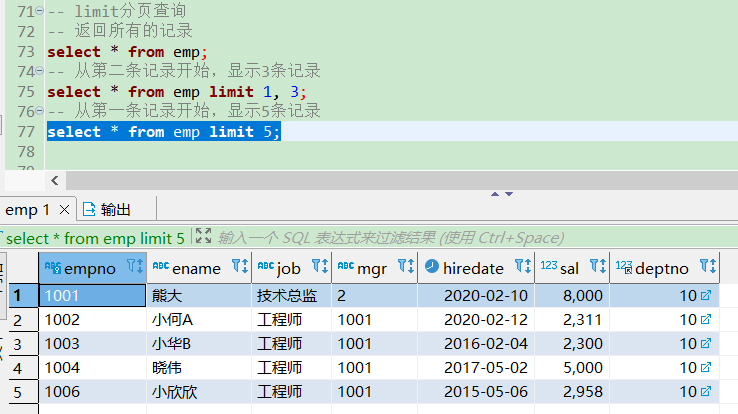This screenshot has height=414, width=738.
Task: Select cell sal 2,958
Action: (572, 392)
